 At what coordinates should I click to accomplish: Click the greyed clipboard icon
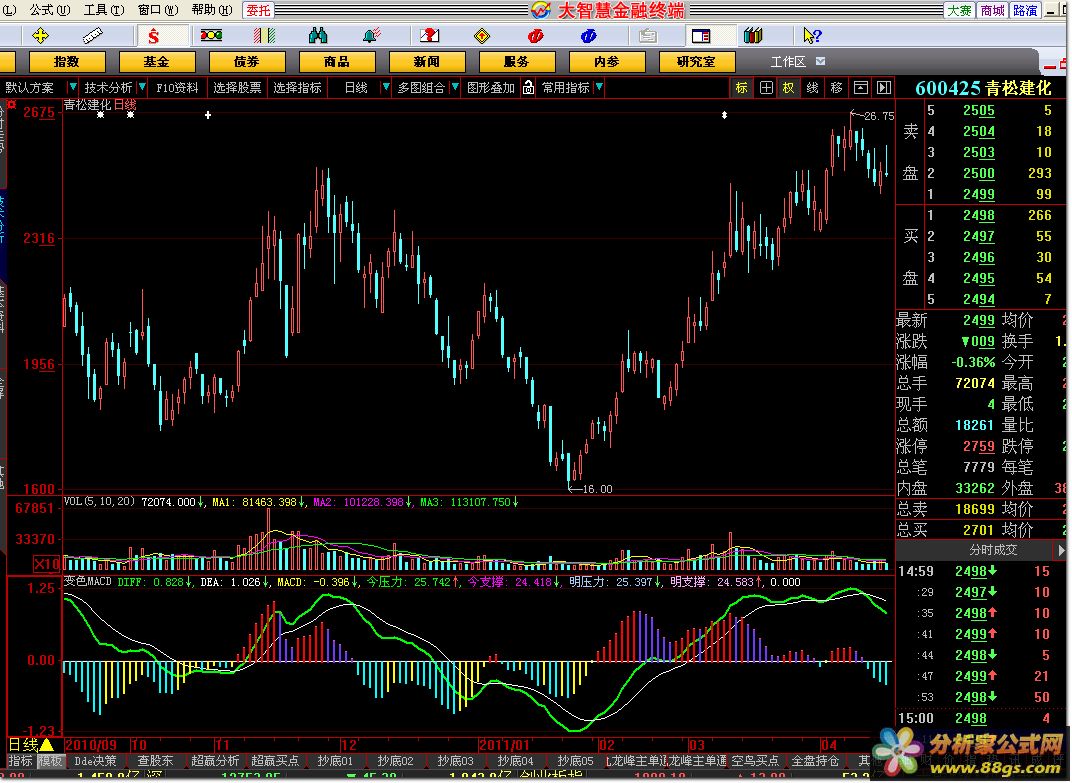pyautogui.click(x=647, y=36)
